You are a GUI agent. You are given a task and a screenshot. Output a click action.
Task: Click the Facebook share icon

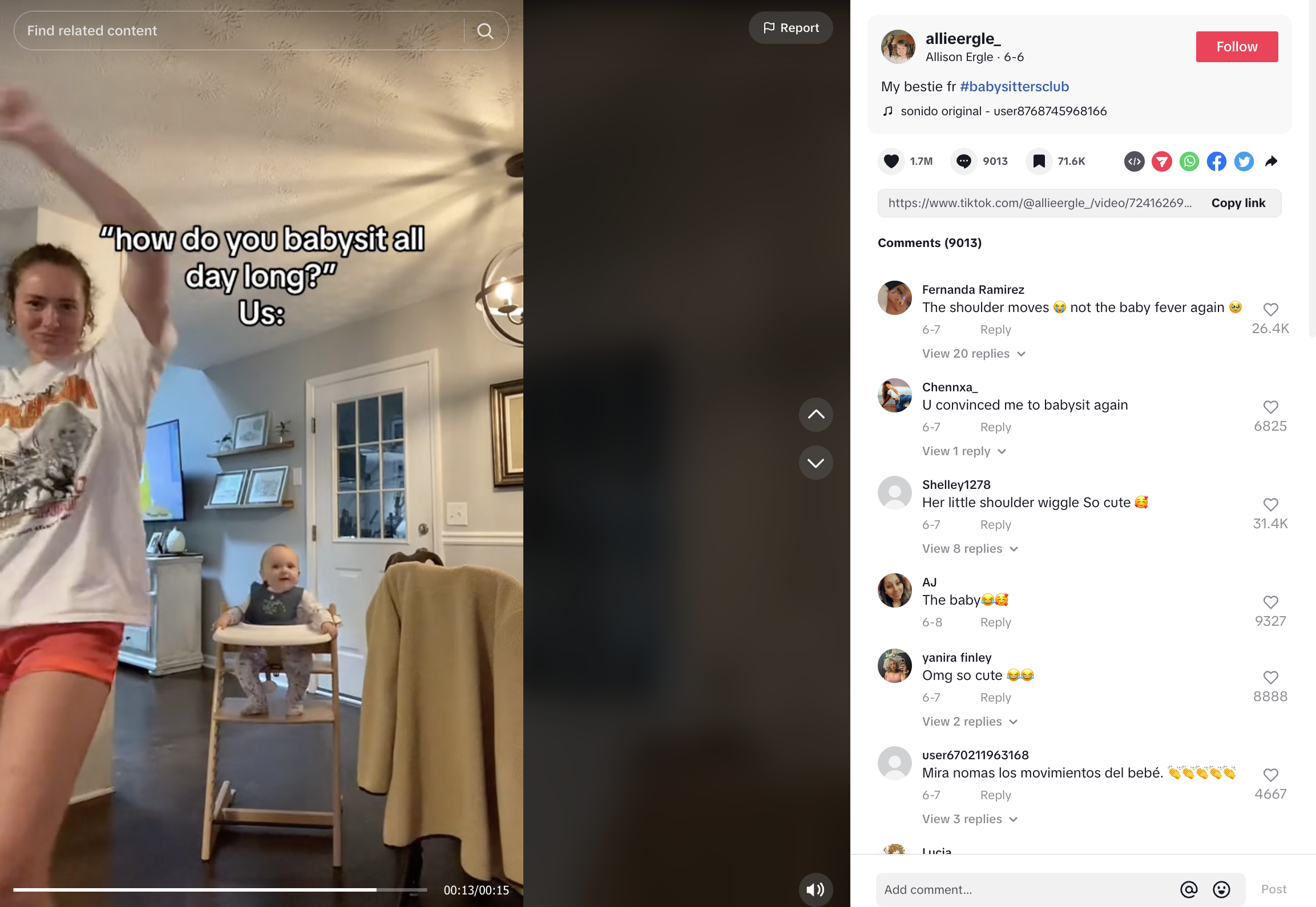[1216, 160]
